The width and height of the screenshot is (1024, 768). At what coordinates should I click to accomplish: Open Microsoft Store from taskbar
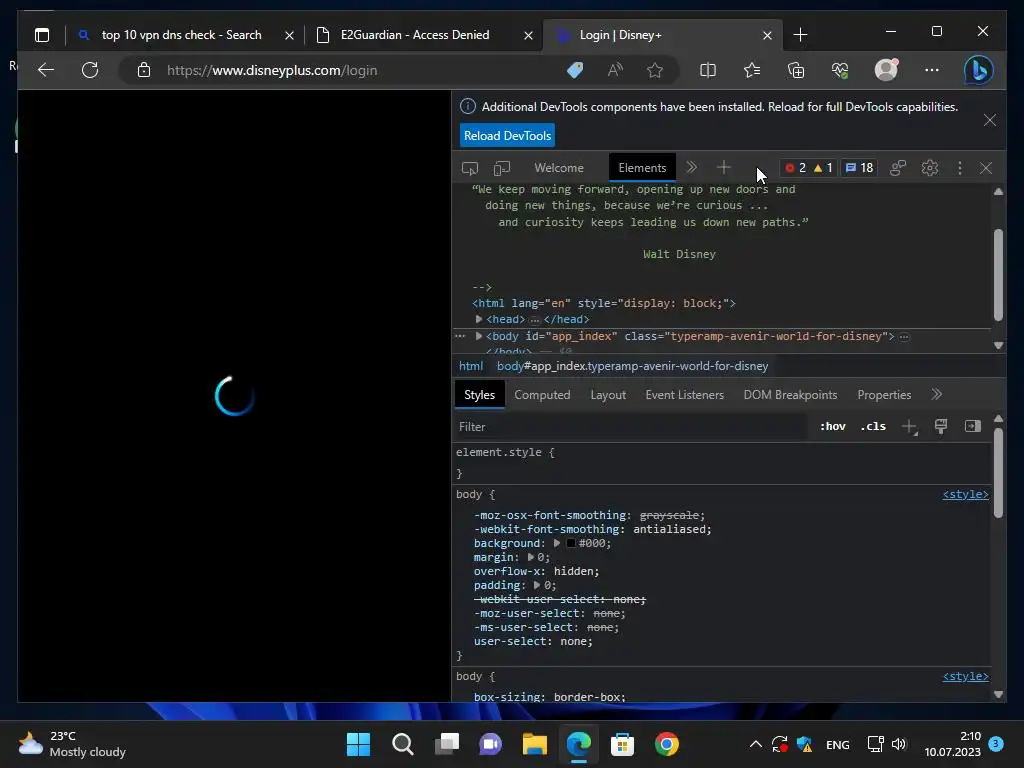(x=622, y=744)
